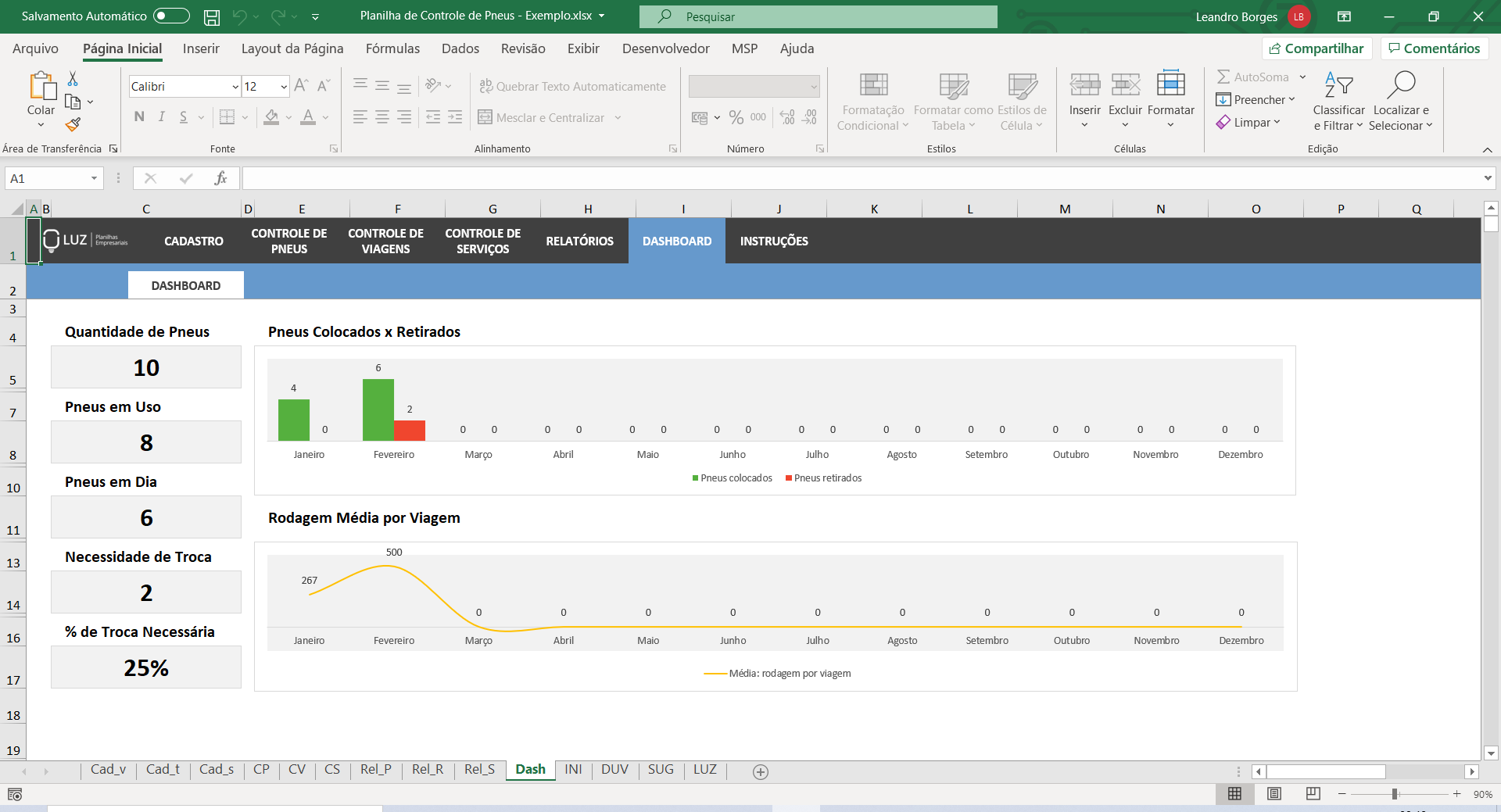
Task: Open Limpar dropdown
Action: pos(1248,123)
